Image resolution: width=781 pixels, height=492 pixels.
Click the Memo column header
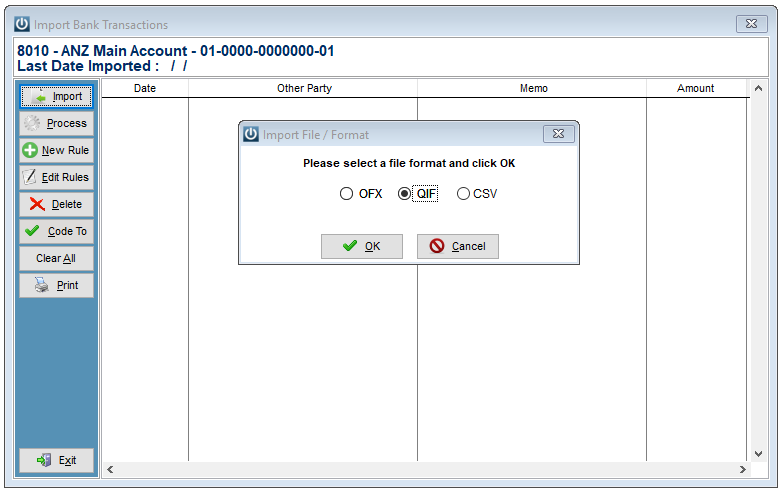[533, 89]
